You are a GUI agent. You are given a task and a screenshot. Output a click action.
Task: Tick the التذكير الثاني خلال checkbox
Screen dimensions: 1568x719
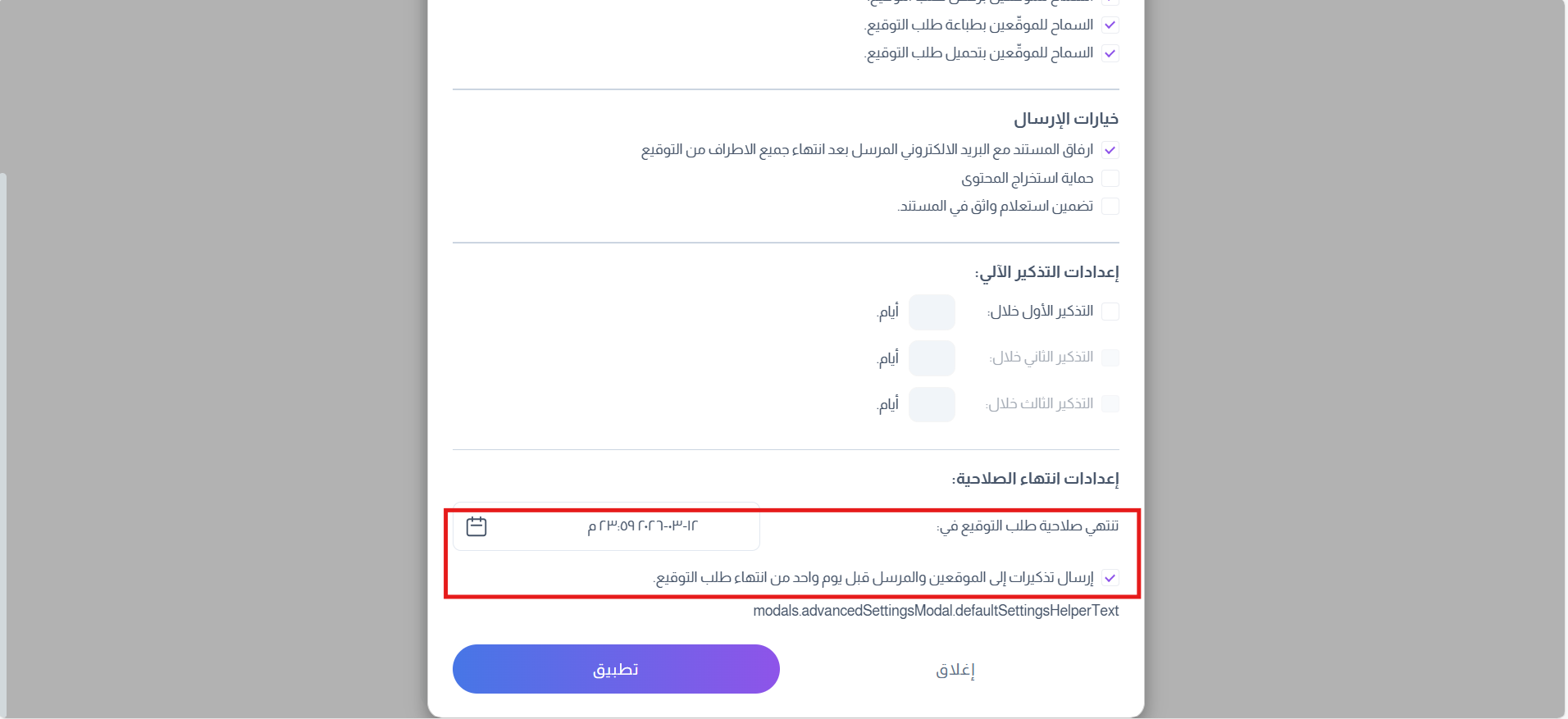(1110, 357)
